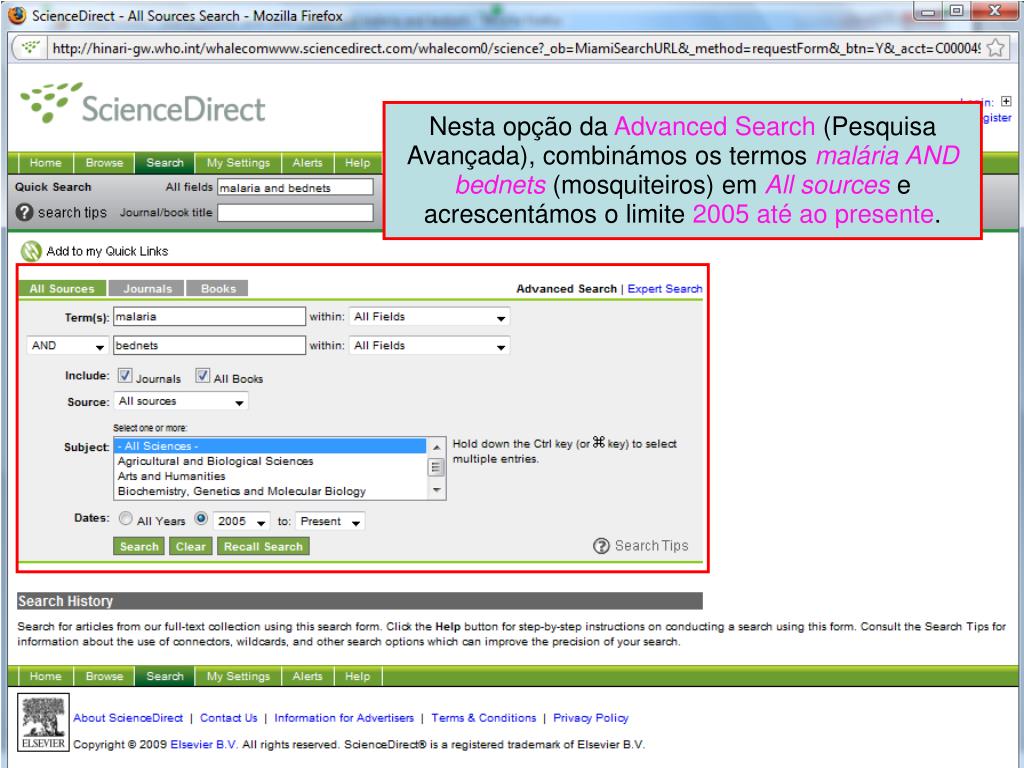
Task: Open the About ScienceDirect link
Action: click(128, 718)
